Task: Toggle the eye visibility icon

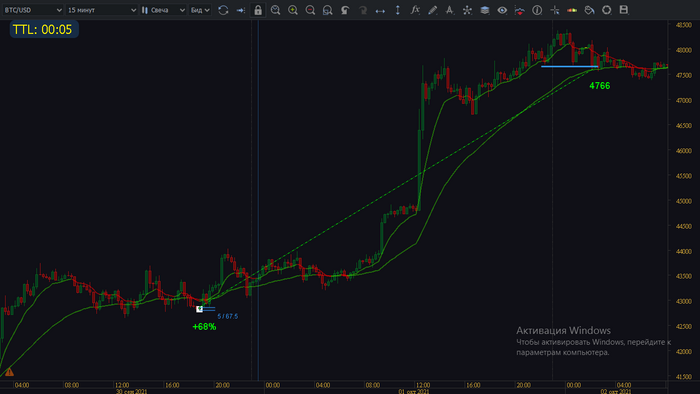Action: 502,10
